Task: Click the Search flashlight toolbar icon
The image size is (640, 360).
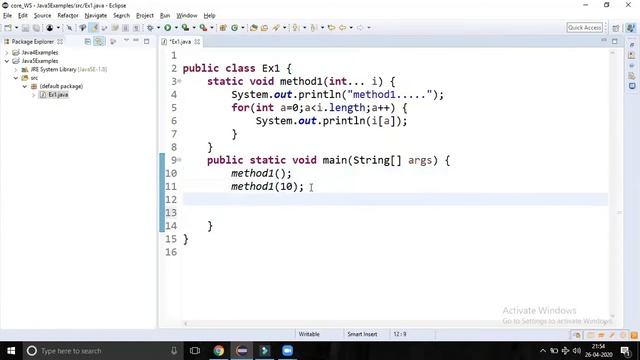Action: 276,28
